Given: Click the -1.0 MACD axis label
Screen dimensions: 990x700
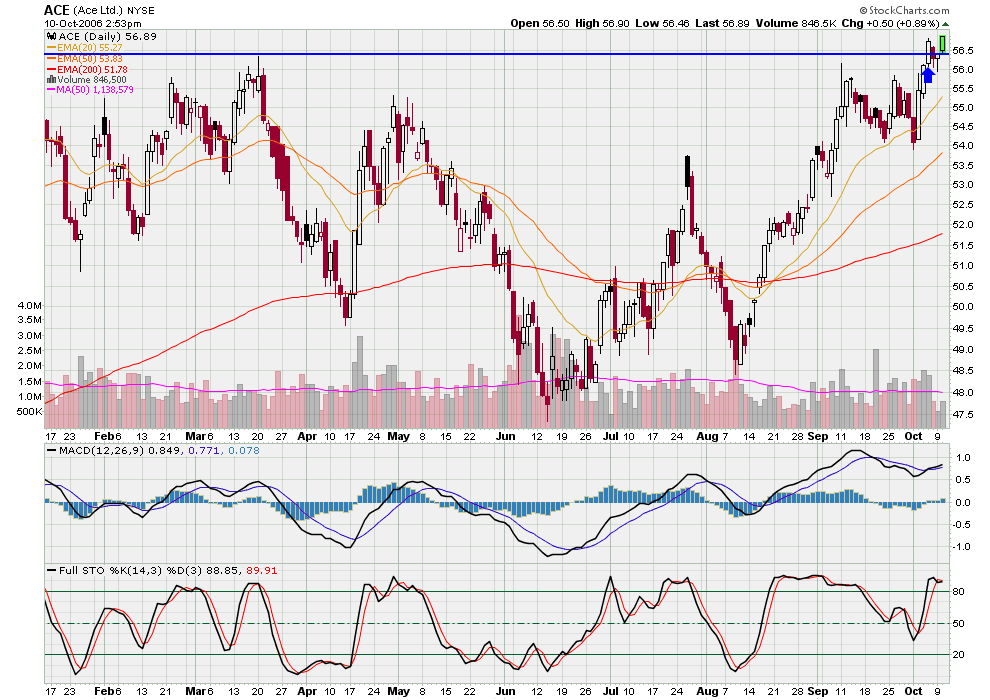Looking at the screenshot, I should tap(962, 547).
